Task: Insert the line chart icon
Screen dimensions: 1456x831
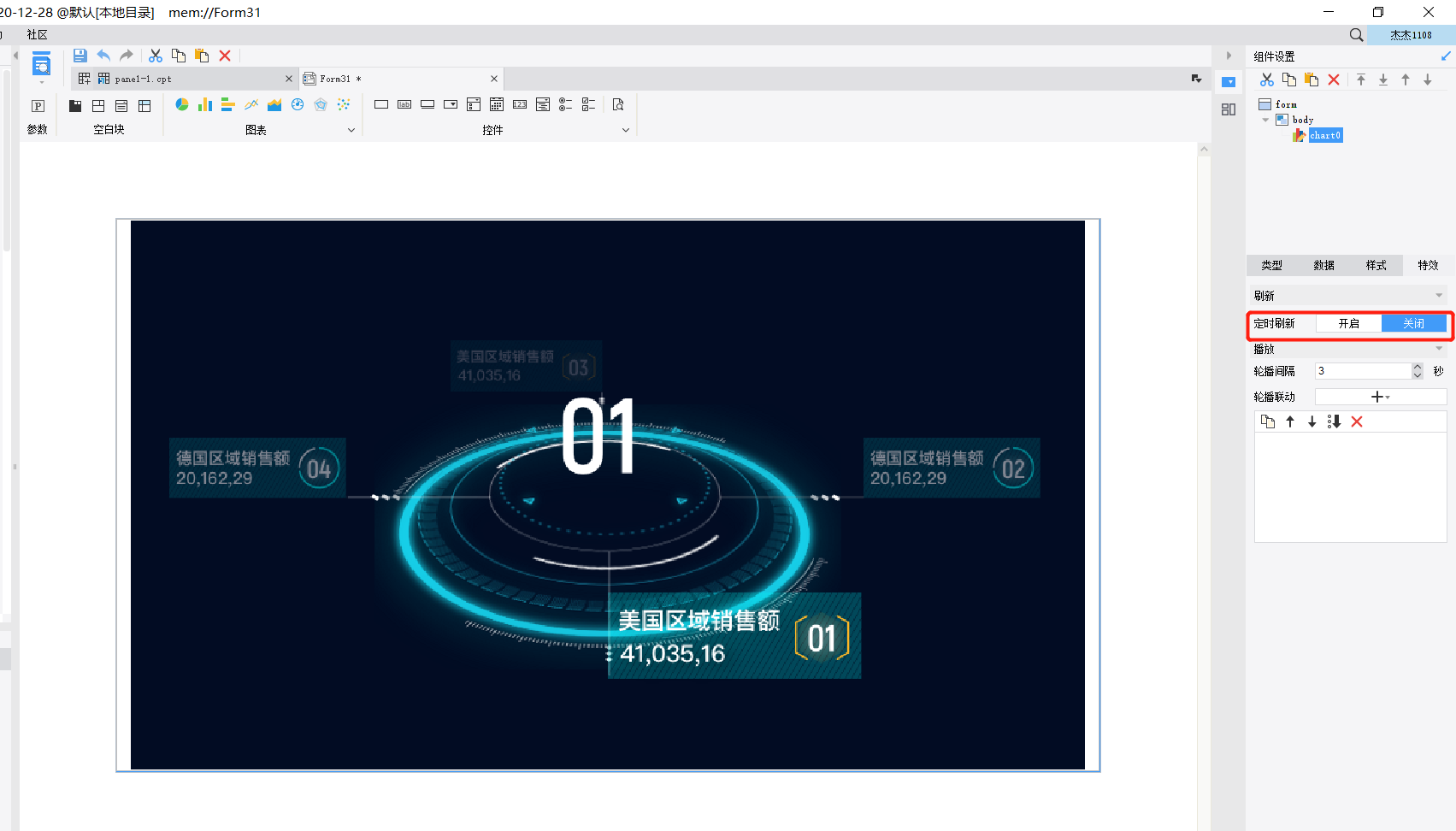Action: pyautogui.click(x=251, y=104)
